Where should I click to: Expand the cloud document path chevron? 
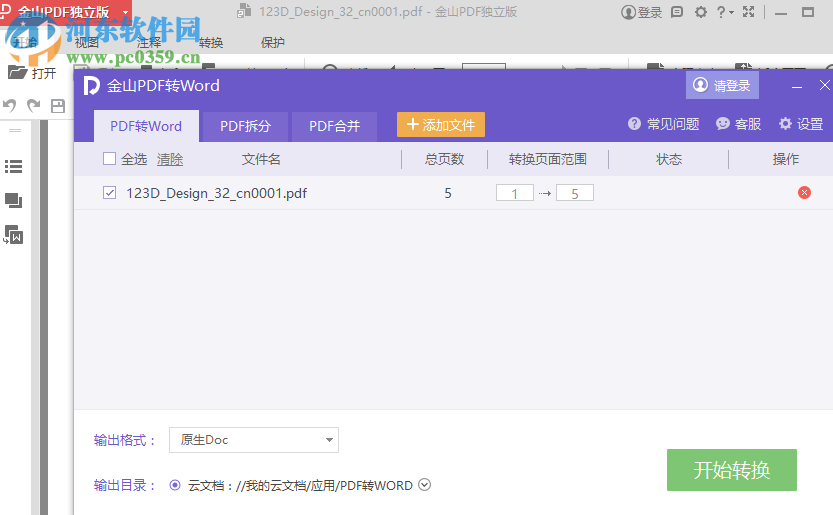point(424,485)
